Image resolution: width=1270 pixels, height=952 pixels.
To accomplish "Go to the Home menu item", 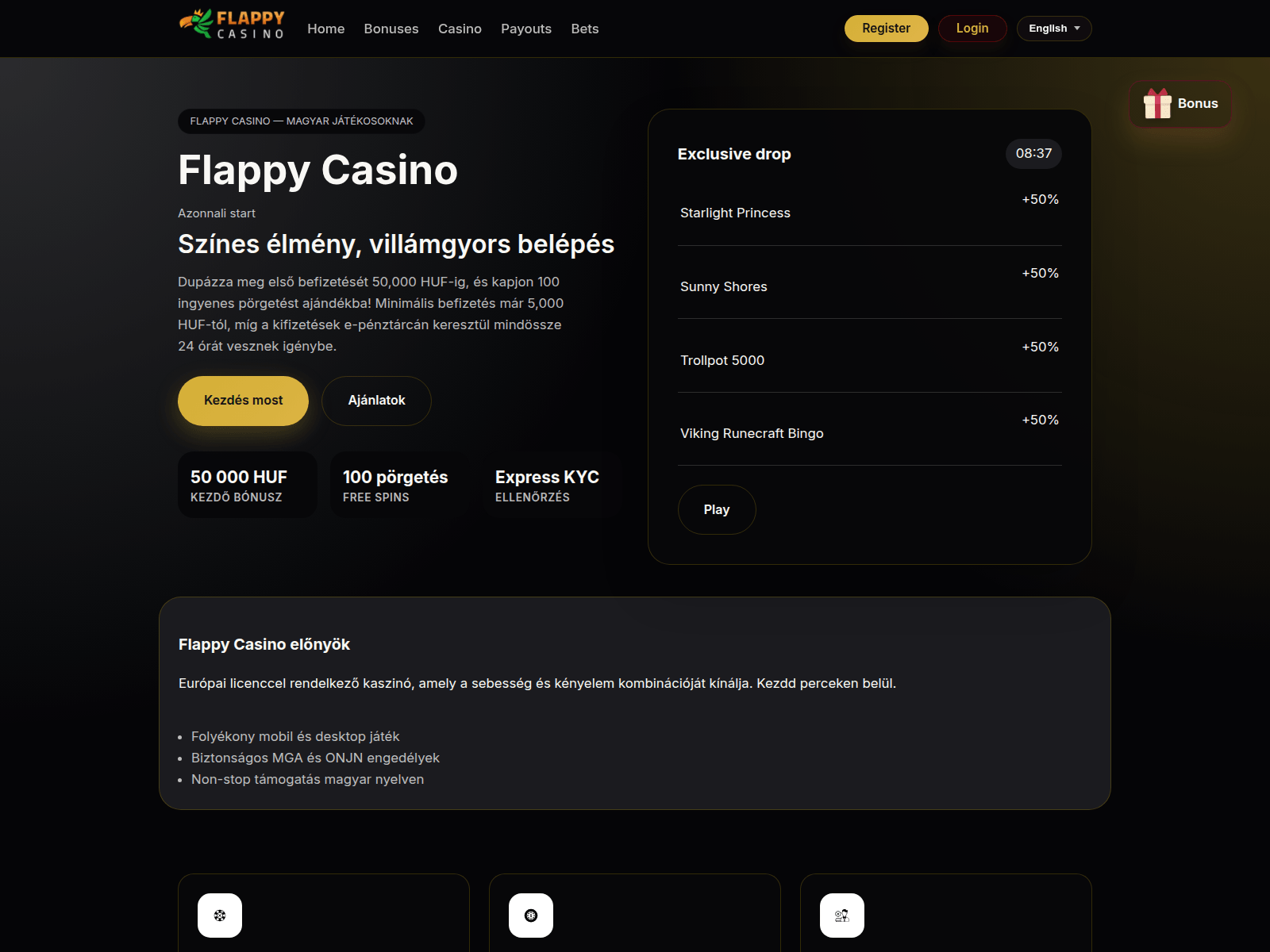I will [x=325, y=29].
